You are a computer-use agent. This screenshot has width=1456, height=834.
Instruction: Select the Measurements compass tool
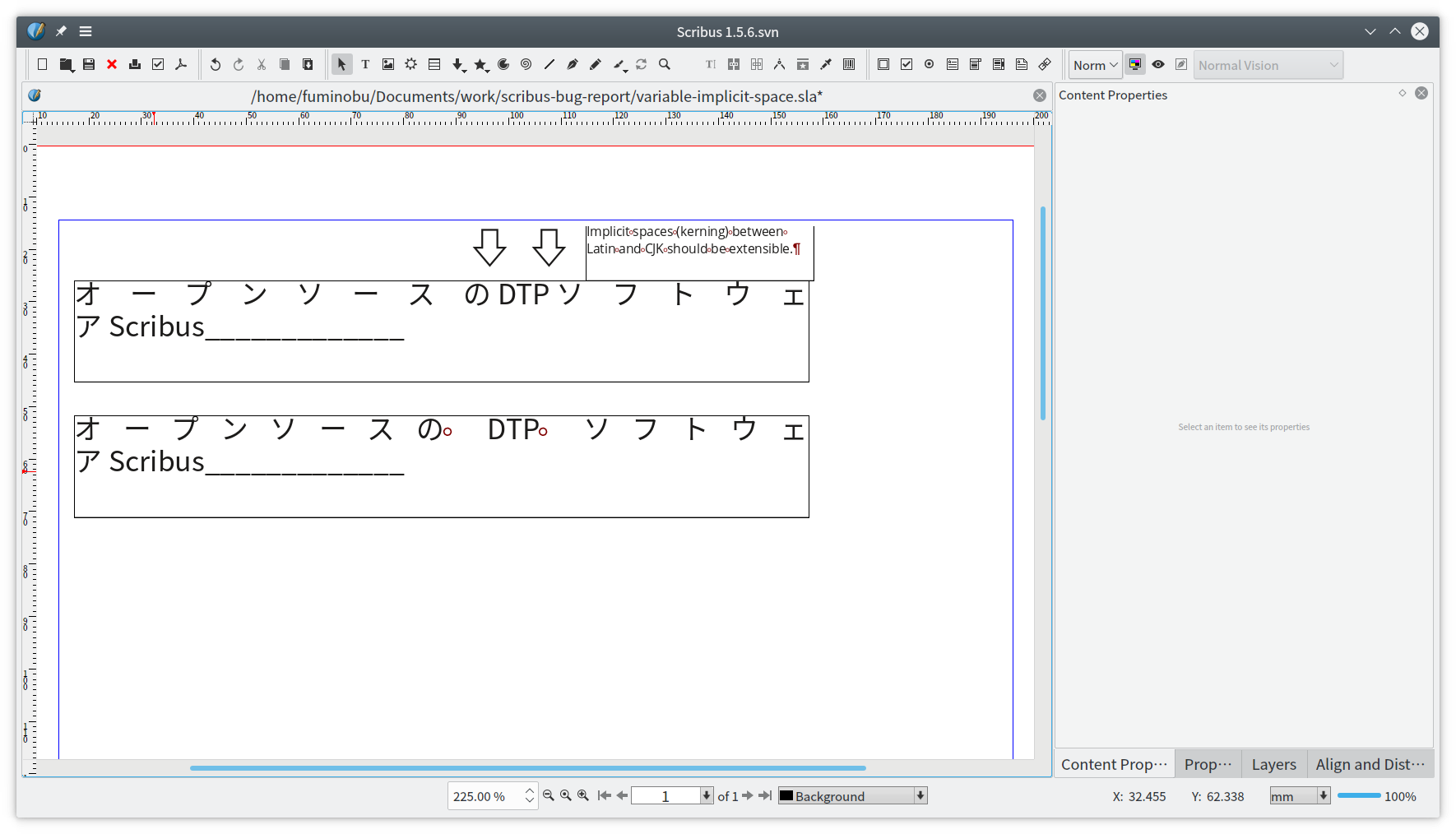[779, 64]
